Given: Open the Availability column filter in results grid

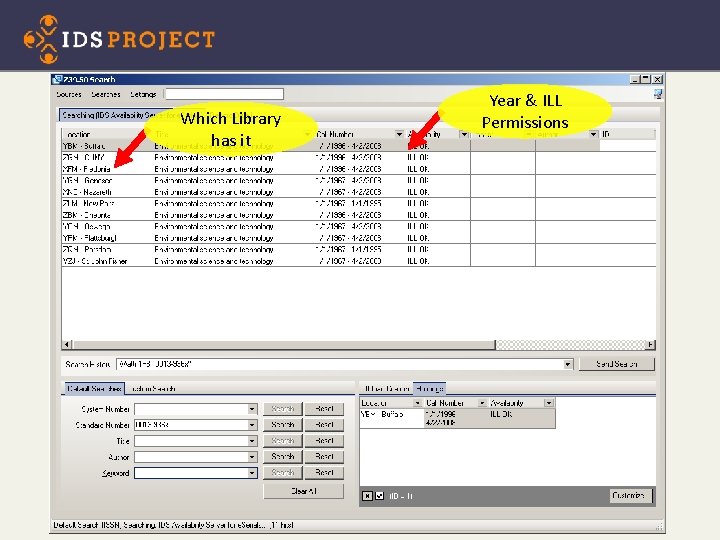Looking at the screenshot, I should [464, 134].
